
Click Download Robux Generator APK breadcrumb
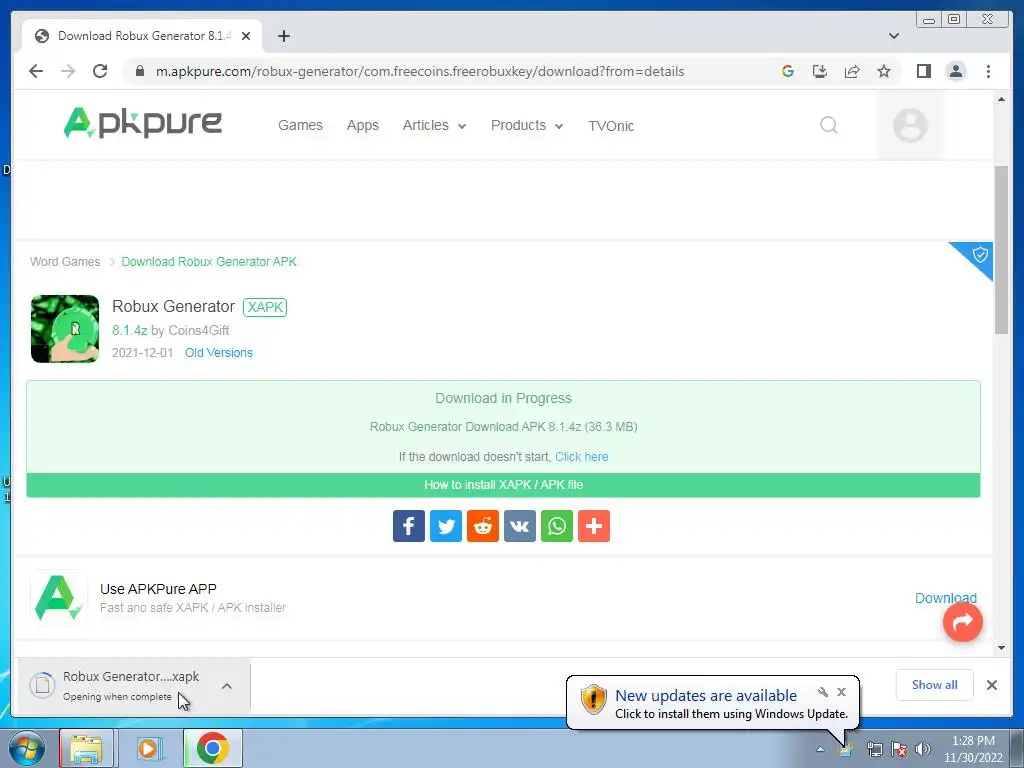point(209,262)
